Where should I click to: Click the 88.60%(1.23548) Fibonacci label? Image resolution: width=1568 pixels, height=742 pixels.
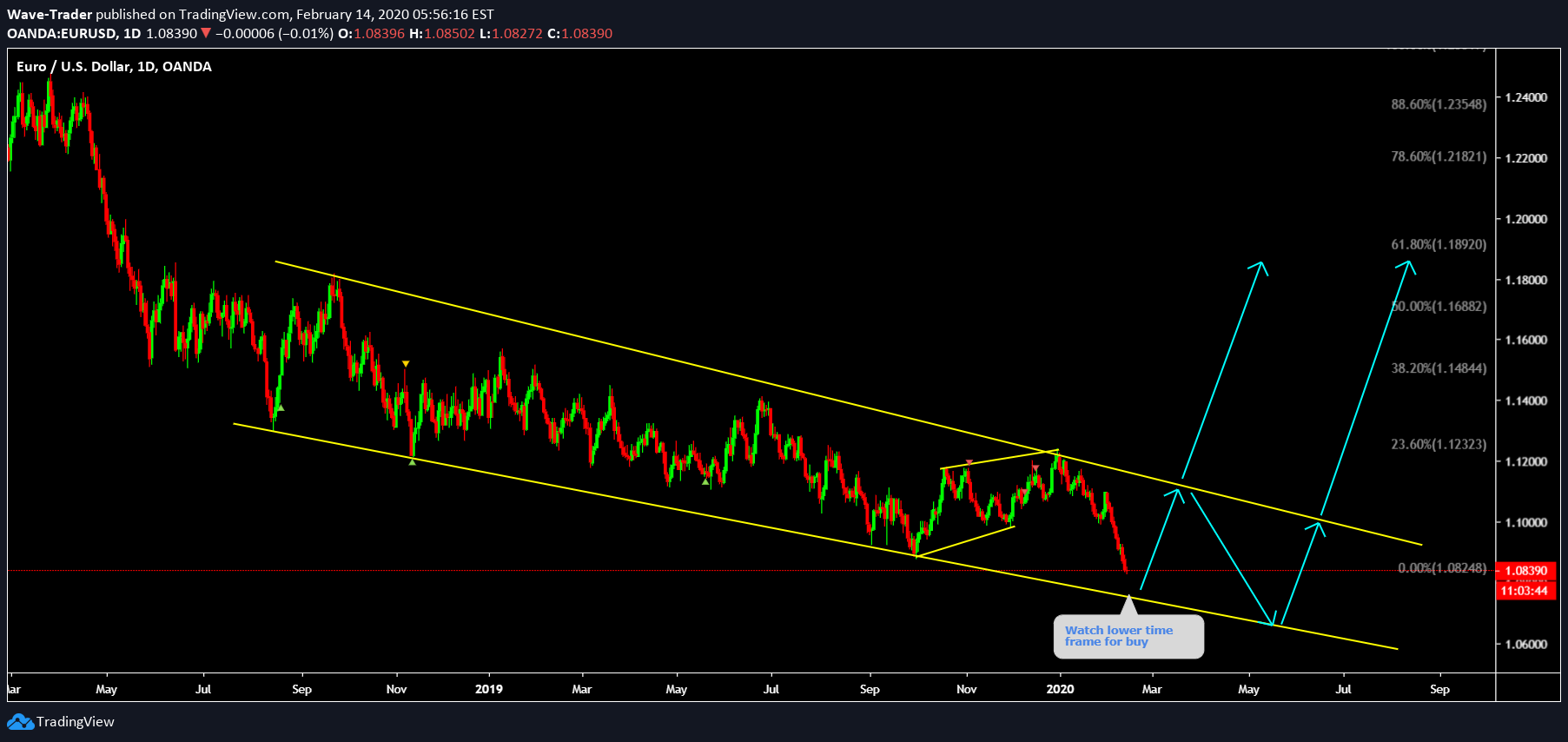pos(1439,104)
